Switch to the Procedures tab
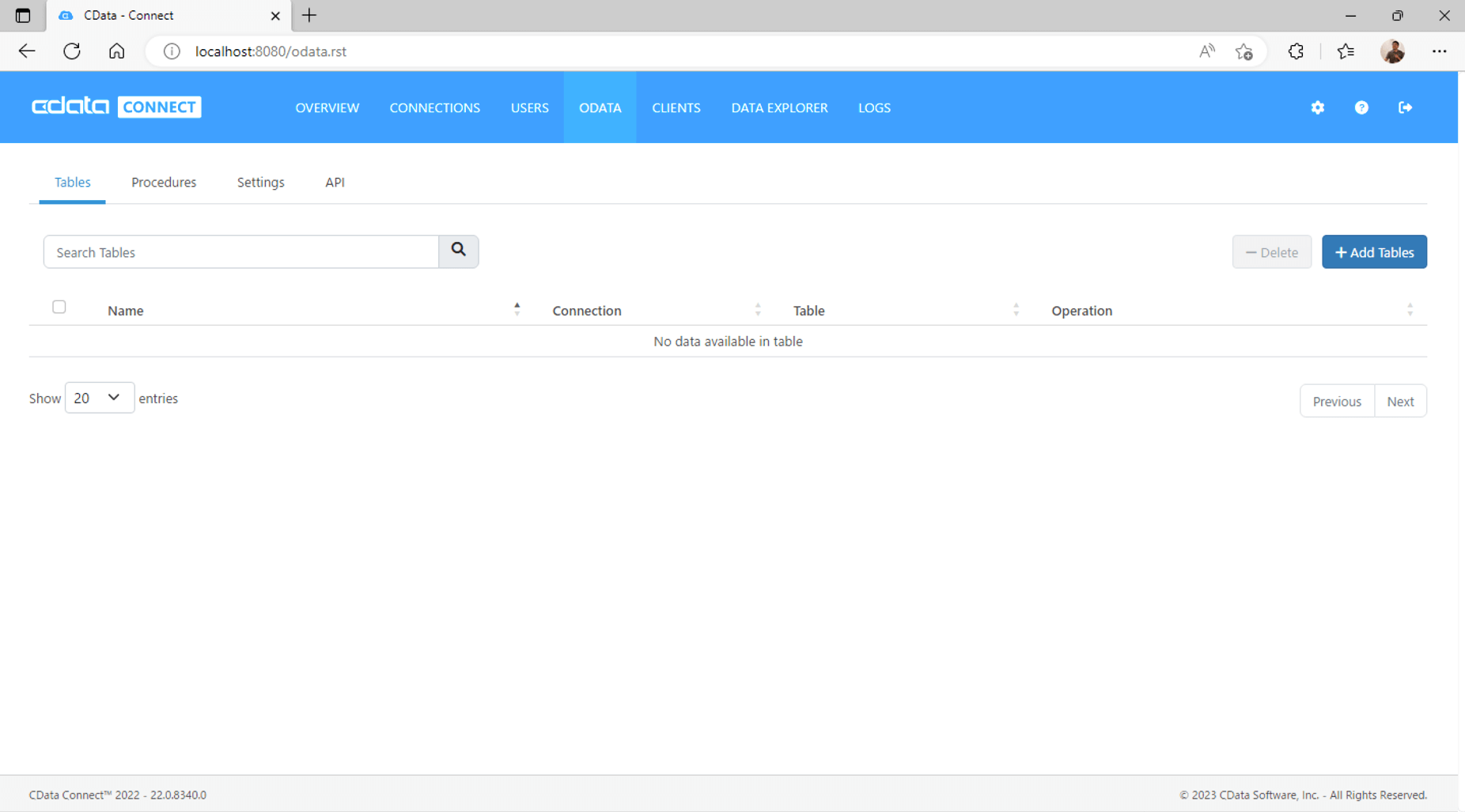Viewport: 1465px width, 812px height. pos(164,183)
